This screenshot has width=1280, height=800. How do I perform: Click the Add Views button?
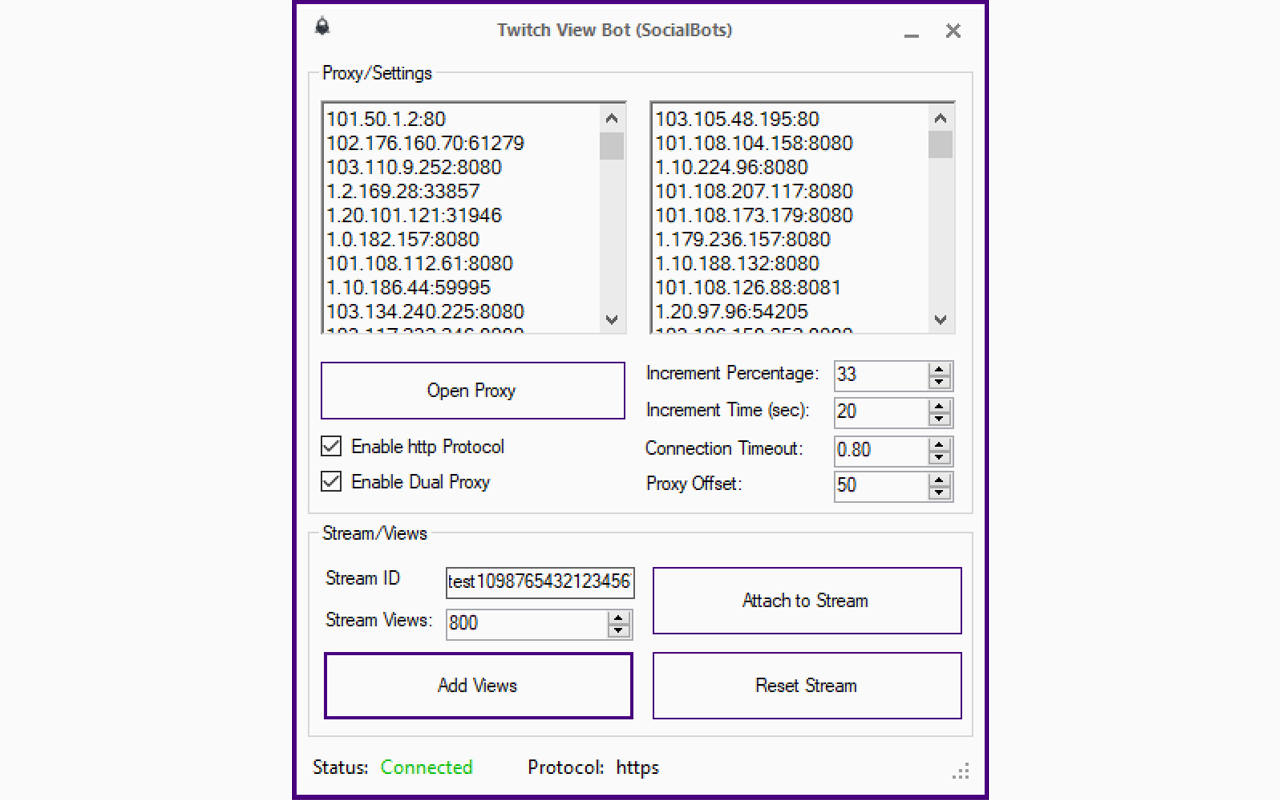coord(478,685)
